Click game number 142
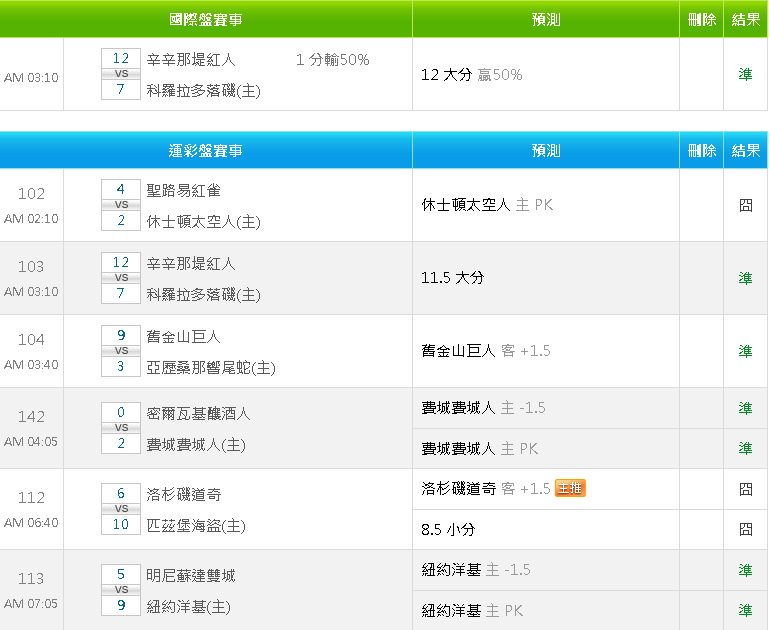The height and width of the screenshot is (630, 769). click(x=31, y=416)
